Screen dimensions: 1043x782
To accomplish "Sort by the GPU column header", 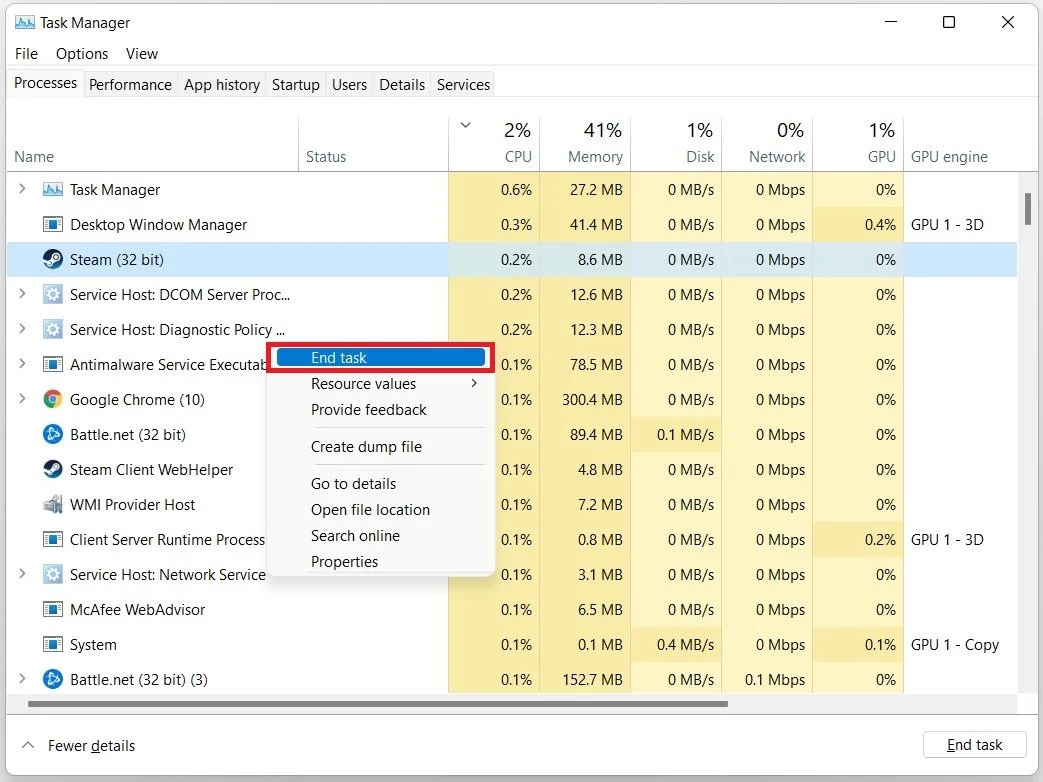I will pyautogui.click(x=859, y=144).
